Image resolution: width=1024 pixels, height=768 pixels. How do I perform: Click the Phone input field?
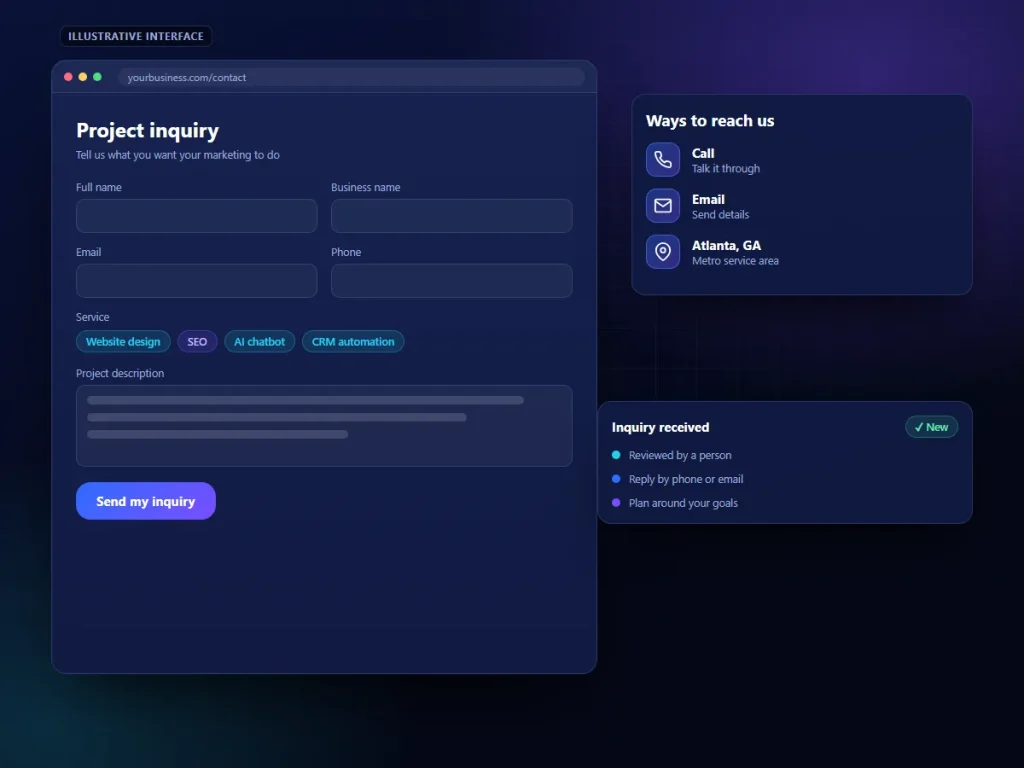(452, 281)
